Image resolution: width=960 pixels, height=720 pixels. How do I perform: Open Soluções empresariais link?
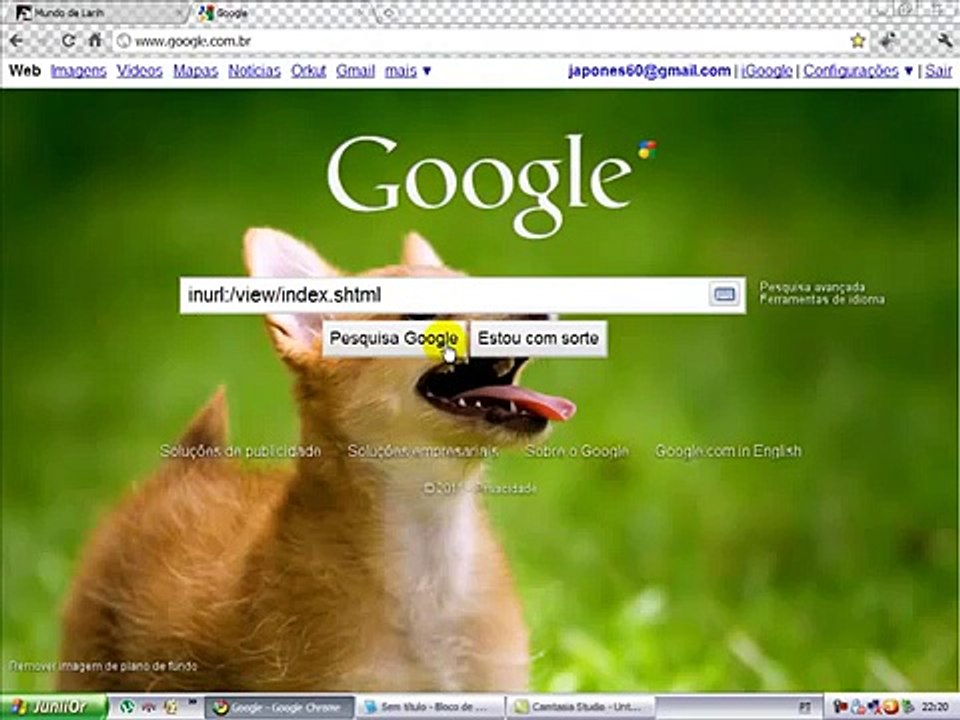423,451
